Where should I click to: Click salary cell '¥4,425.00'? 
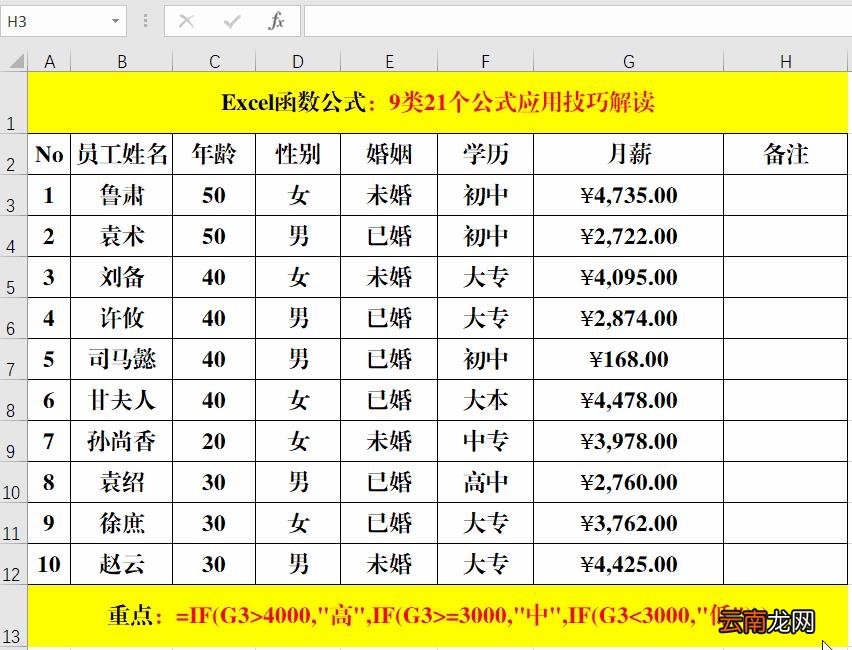point(629,564)
